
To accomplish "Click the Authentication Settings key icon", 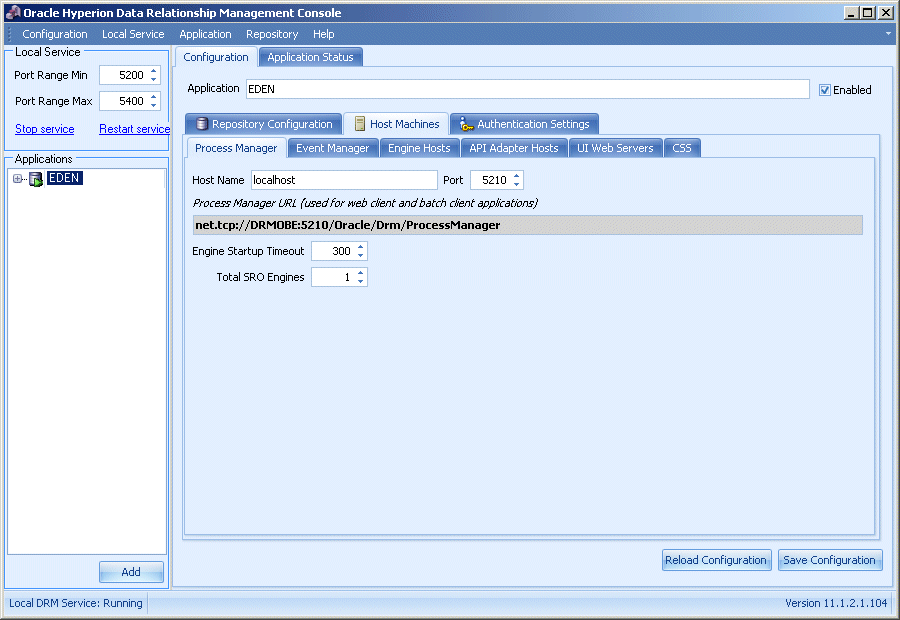I will 465,123.
